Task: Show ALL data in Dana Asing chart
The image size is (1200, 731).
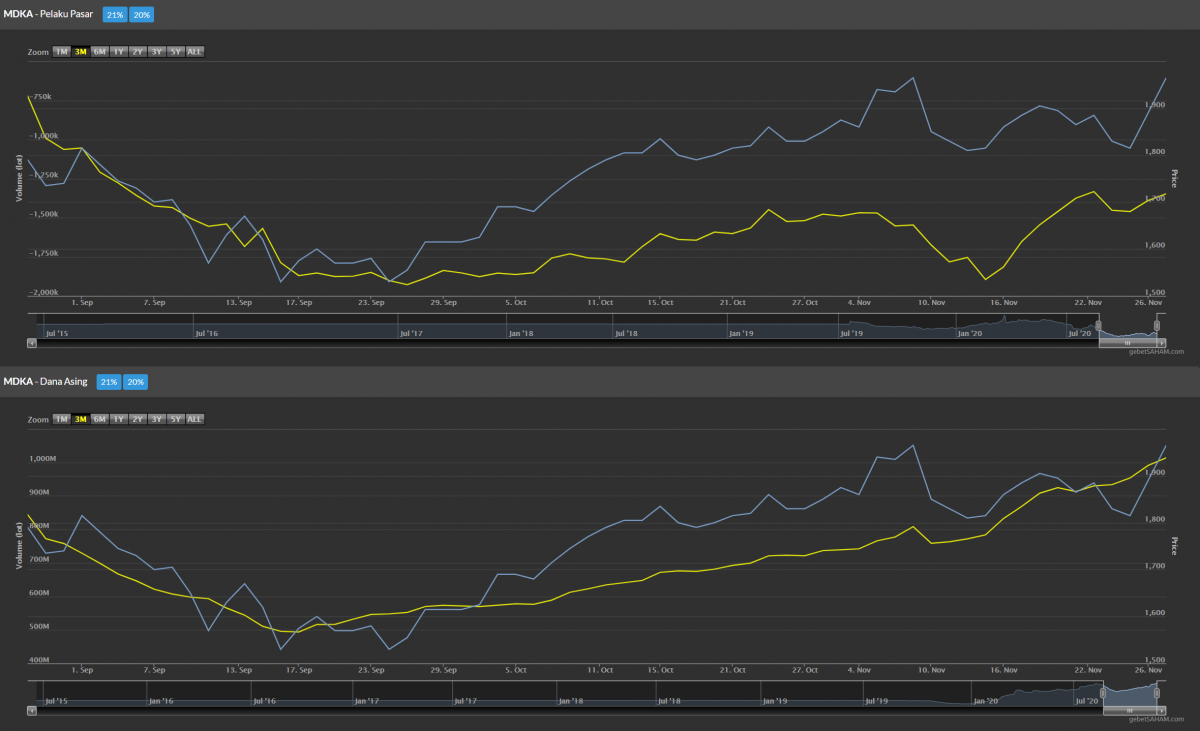Action: [x=195, y=418]
